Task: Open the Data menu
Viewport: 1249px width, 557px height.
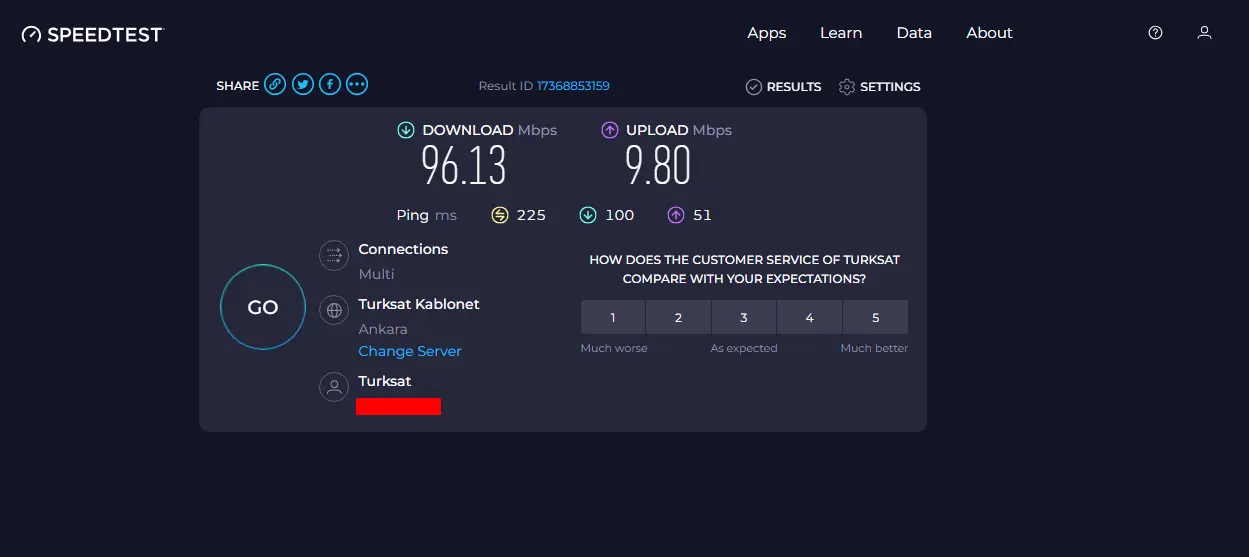Action: [914, 33]
